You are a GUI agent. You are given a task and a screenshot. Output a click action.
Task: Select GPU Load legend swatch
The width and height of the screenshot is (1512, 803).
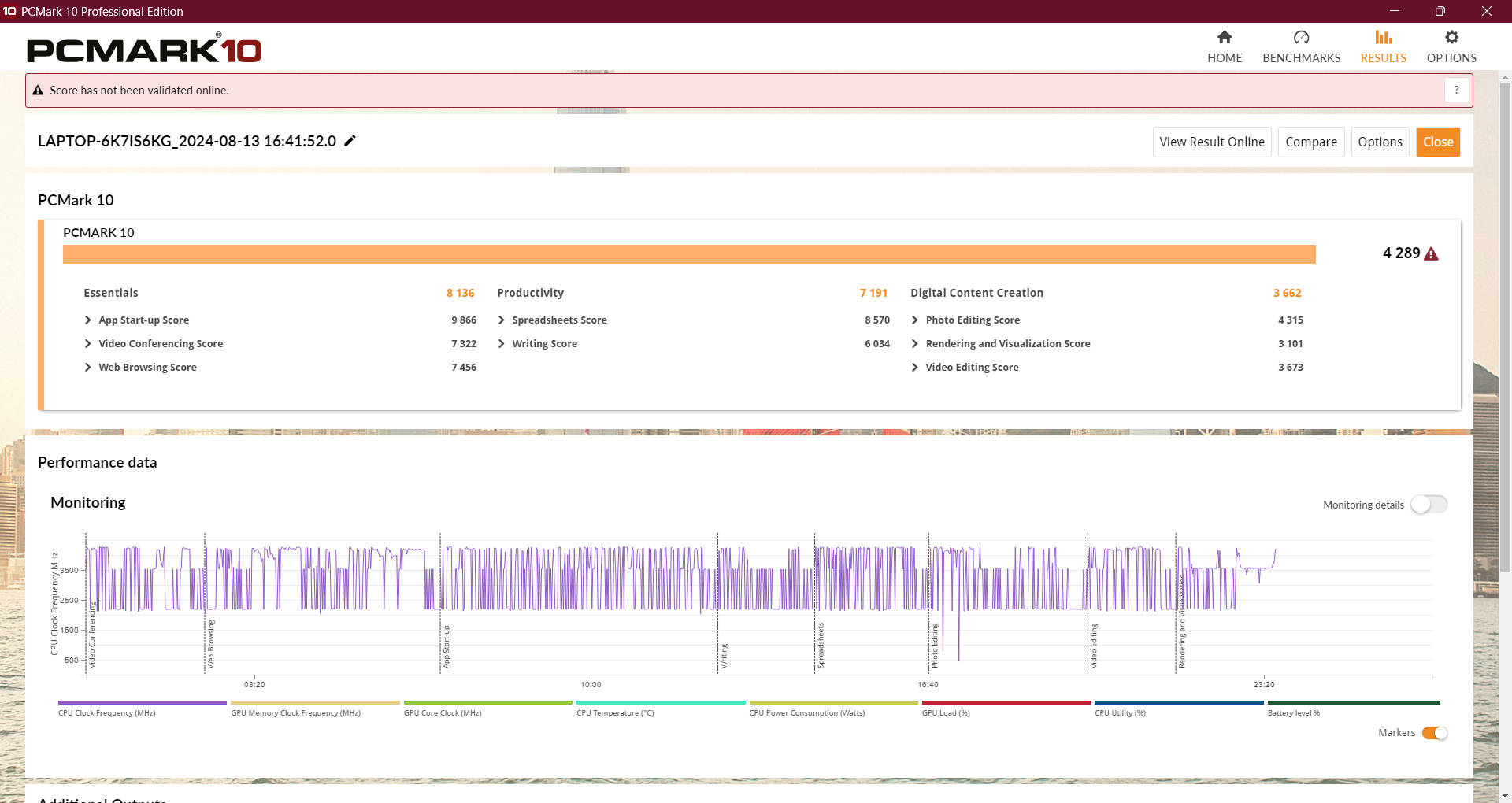tap(1006, 703)
